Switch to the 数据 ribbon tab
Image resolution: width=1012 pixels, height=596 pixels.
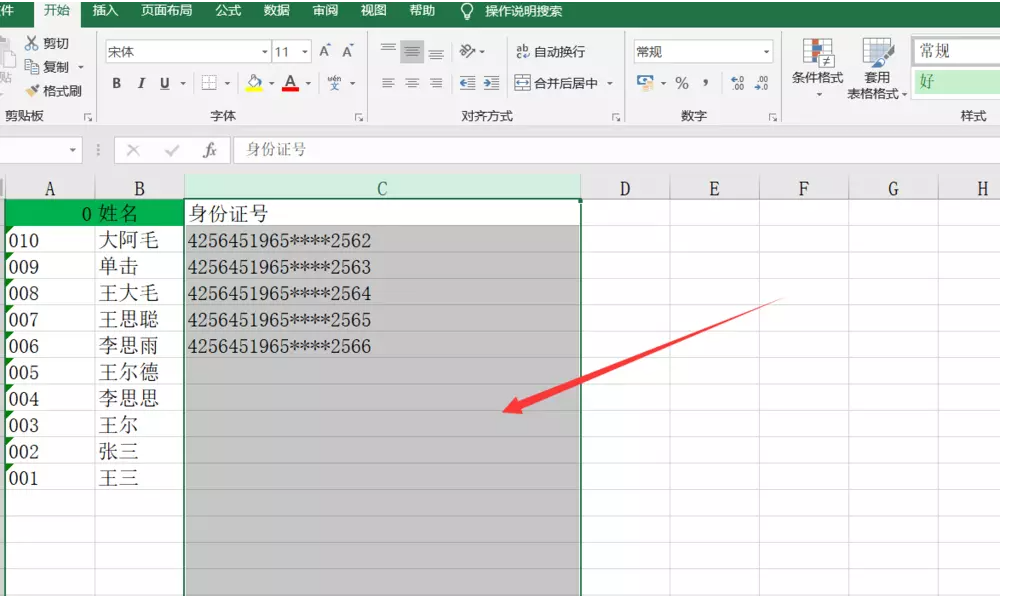(275, 12)
